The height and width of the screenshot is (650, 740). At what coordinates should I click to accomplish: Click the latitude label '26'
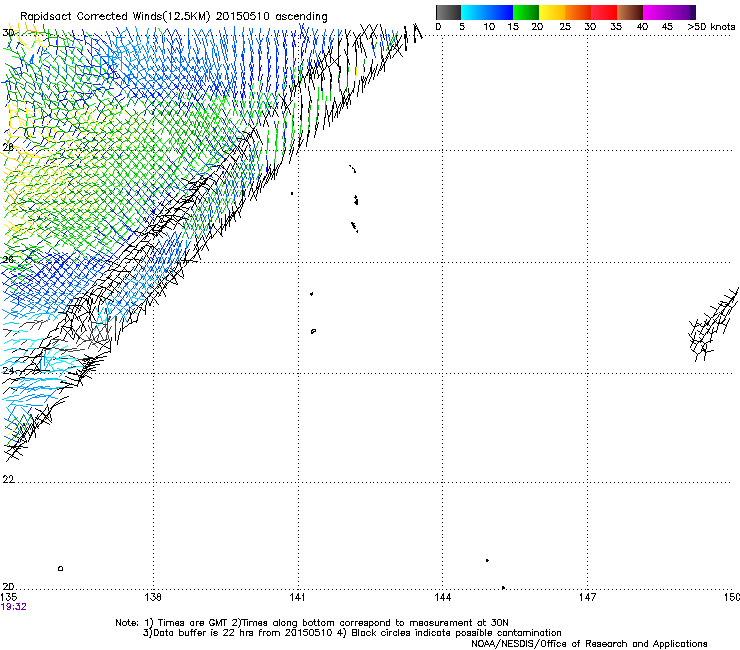pyautogui.click(x=8, y=260)
